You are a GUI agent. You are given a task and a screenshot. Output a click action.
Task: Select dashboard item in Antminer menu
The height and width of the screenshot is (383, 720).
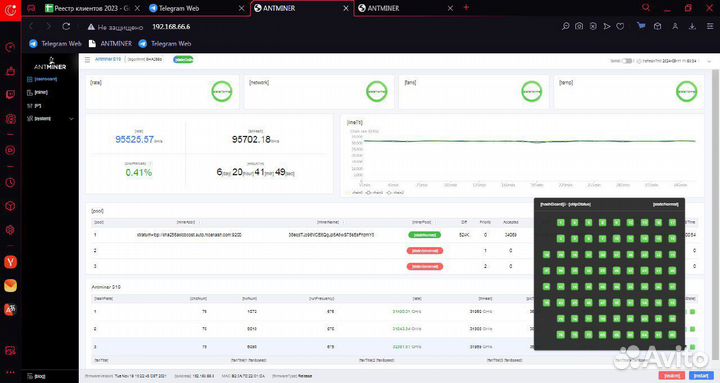(42, 79)
